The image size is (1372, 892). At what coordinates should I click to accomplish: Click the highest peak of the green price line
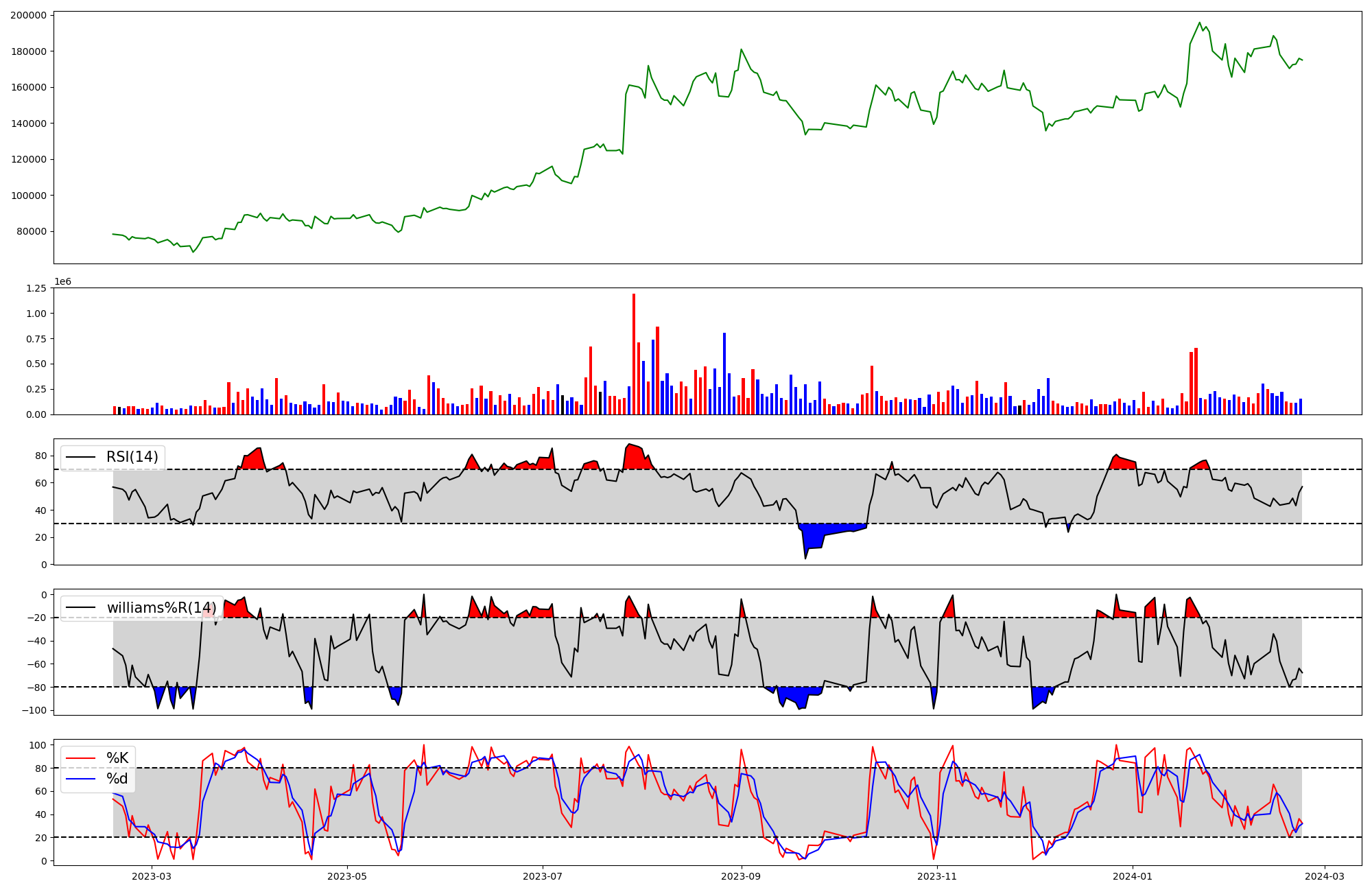point(1200,23)
